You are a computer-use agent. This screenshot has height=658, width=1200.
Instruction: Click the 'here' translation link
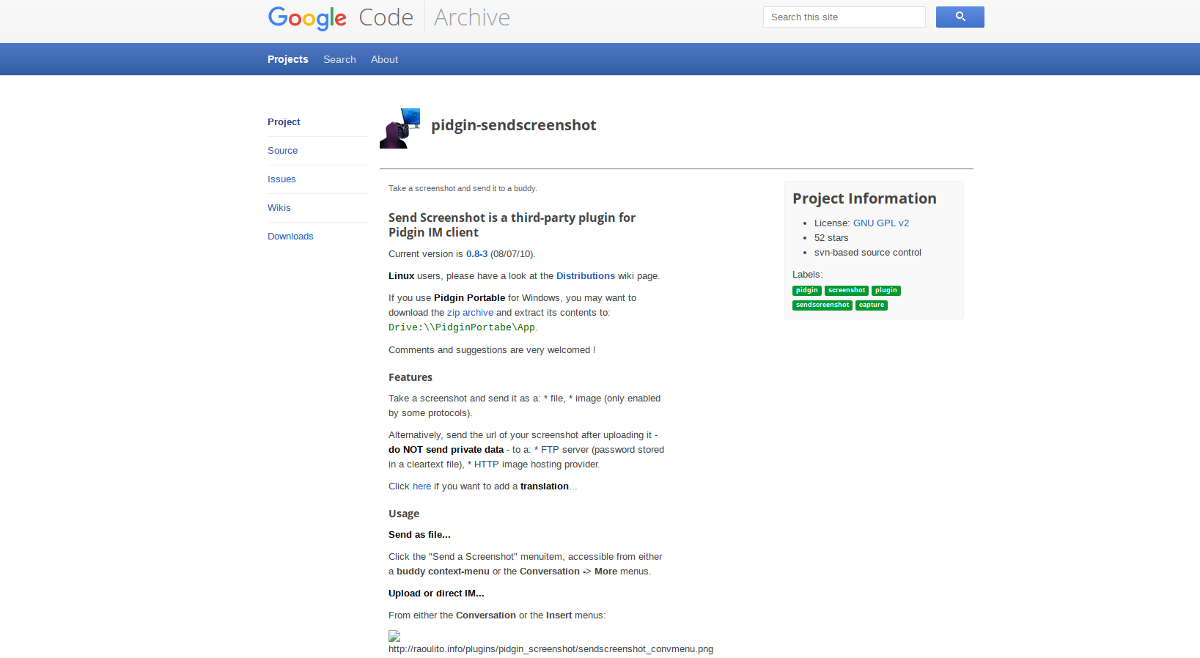point(421,486)
